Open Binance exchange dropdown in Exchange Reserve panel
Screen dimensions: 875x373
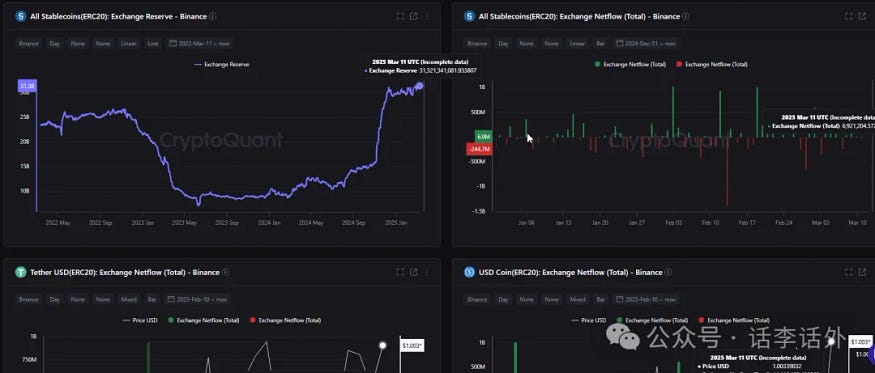pos(28,44)
